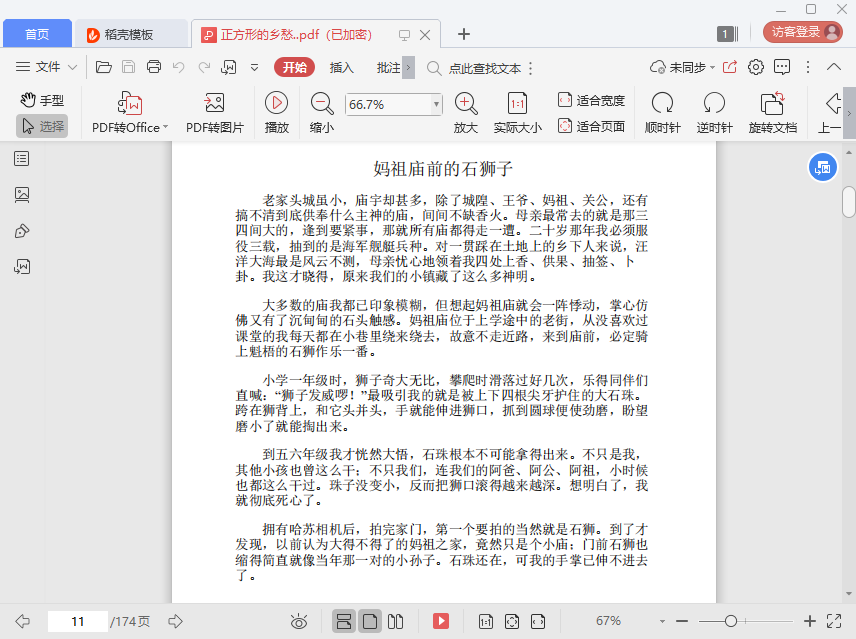Open the 67% zoom dropdown in status bar

662,621
